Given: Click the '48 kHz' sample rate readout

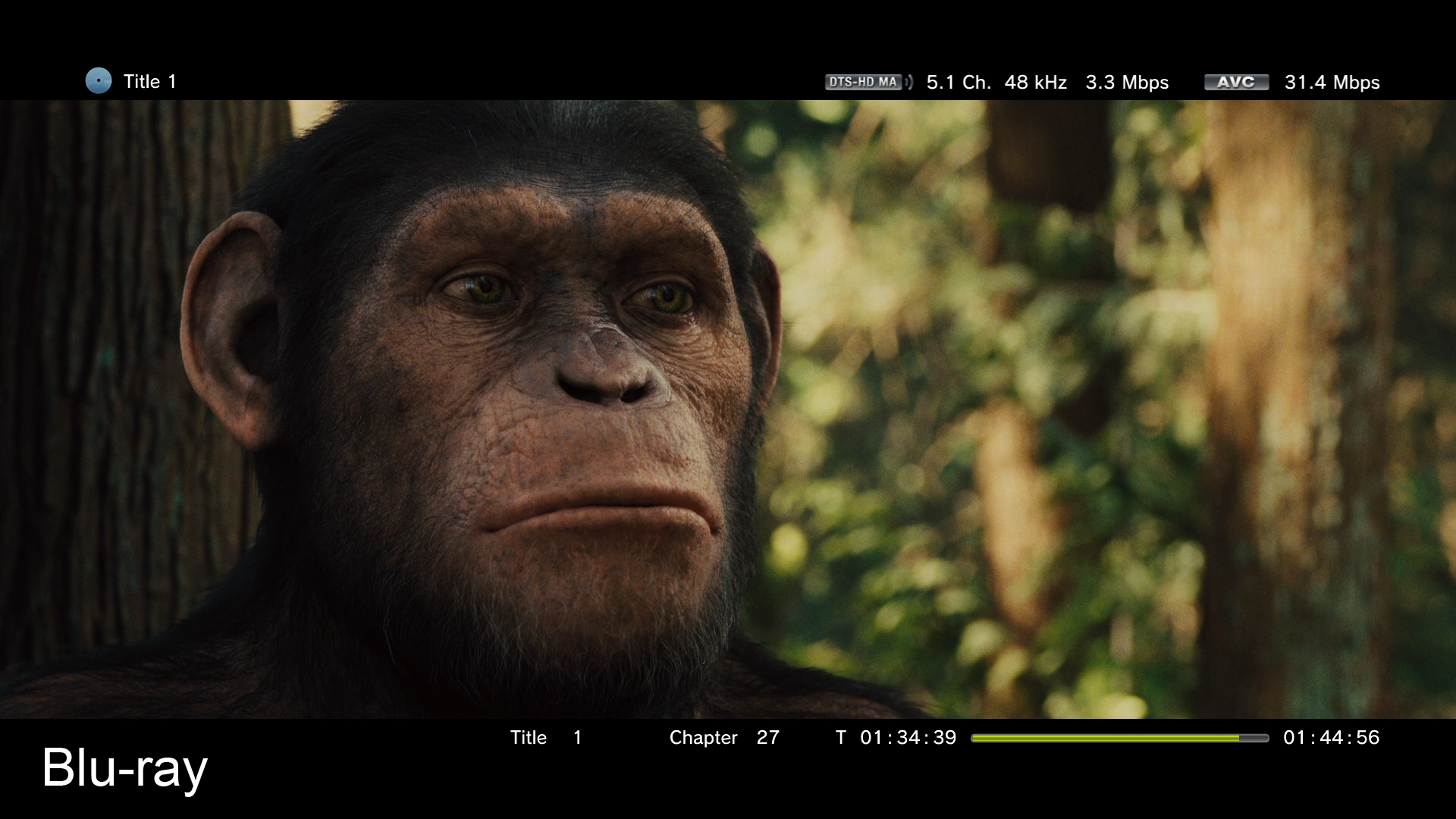Looking at the screenshot, I should click(x=1035, y=83).
